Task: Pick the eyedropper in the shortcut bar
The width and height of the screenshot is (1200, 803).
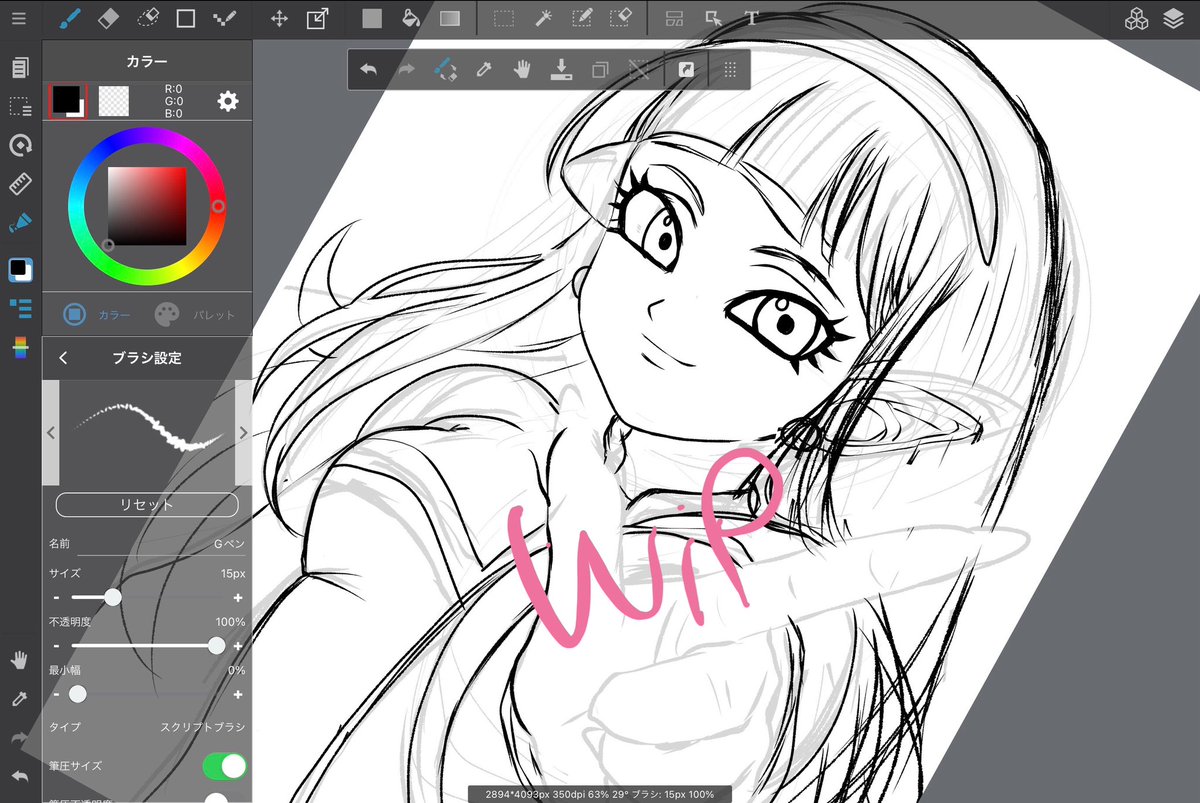Action: click(484, 70)
